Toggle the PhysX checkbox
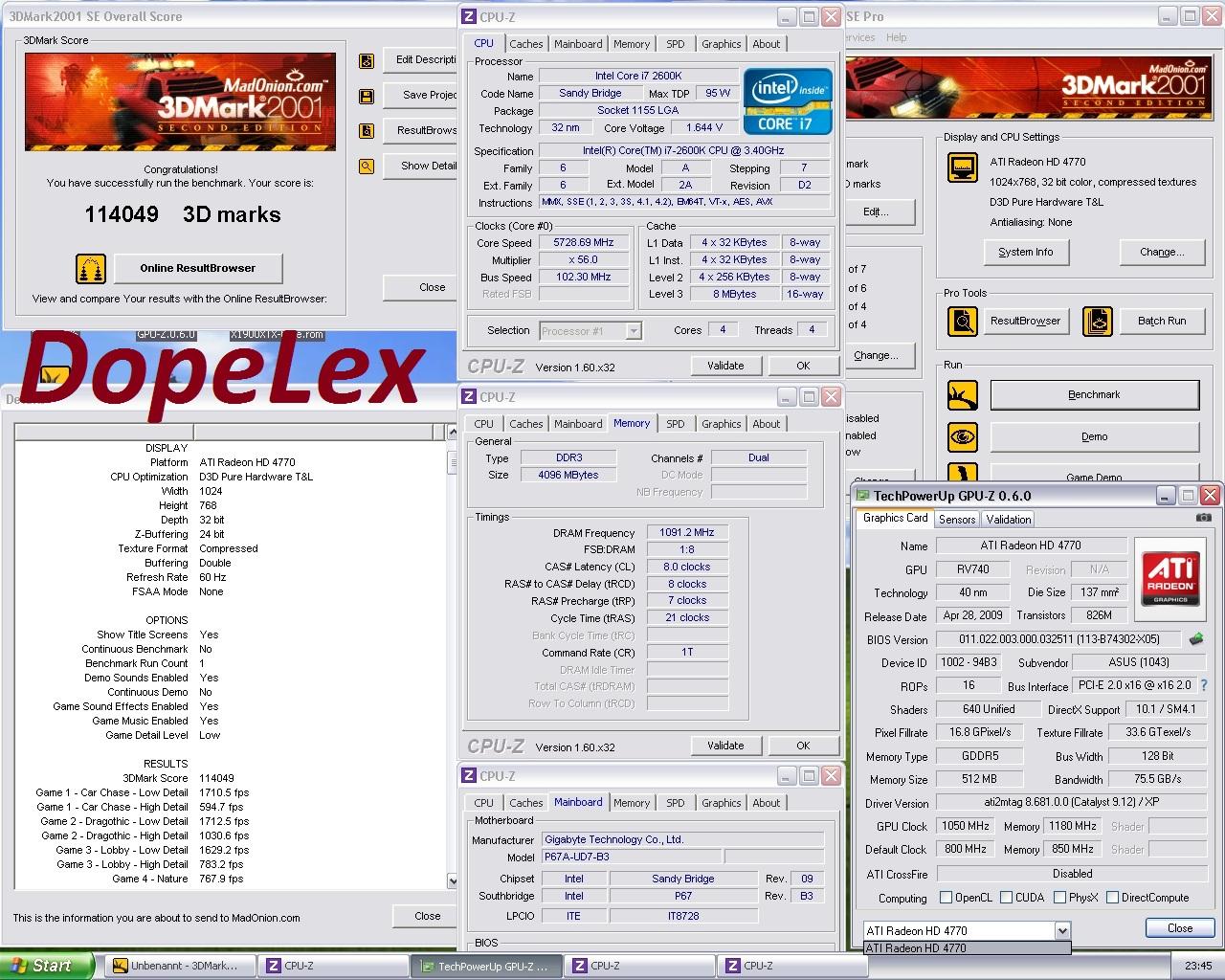Viewport: 1225px width, 980px height. tap(1059, 898)
